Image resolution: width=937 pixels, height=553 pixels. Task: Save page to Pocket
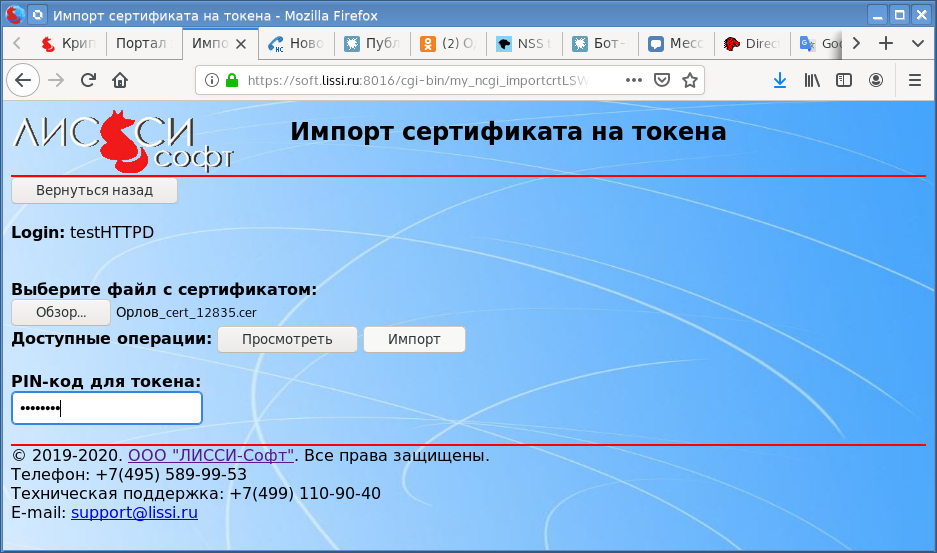[x=662, y=80]
